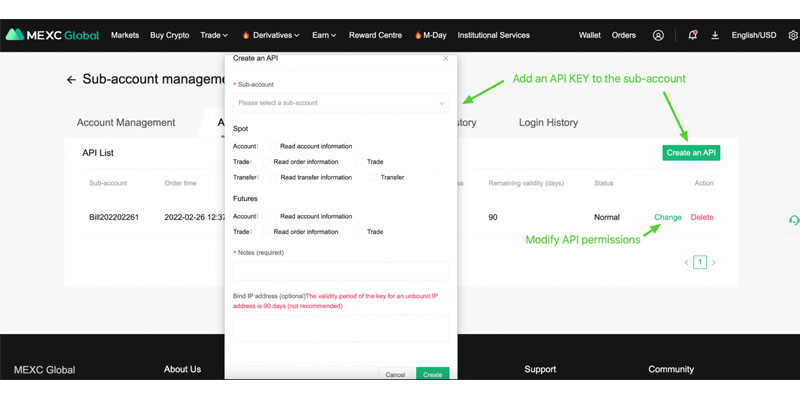Enable Spot Transfer permission checkbox
Image resolution: width=800 pixels, height=400 pixels.
point(373,178)
